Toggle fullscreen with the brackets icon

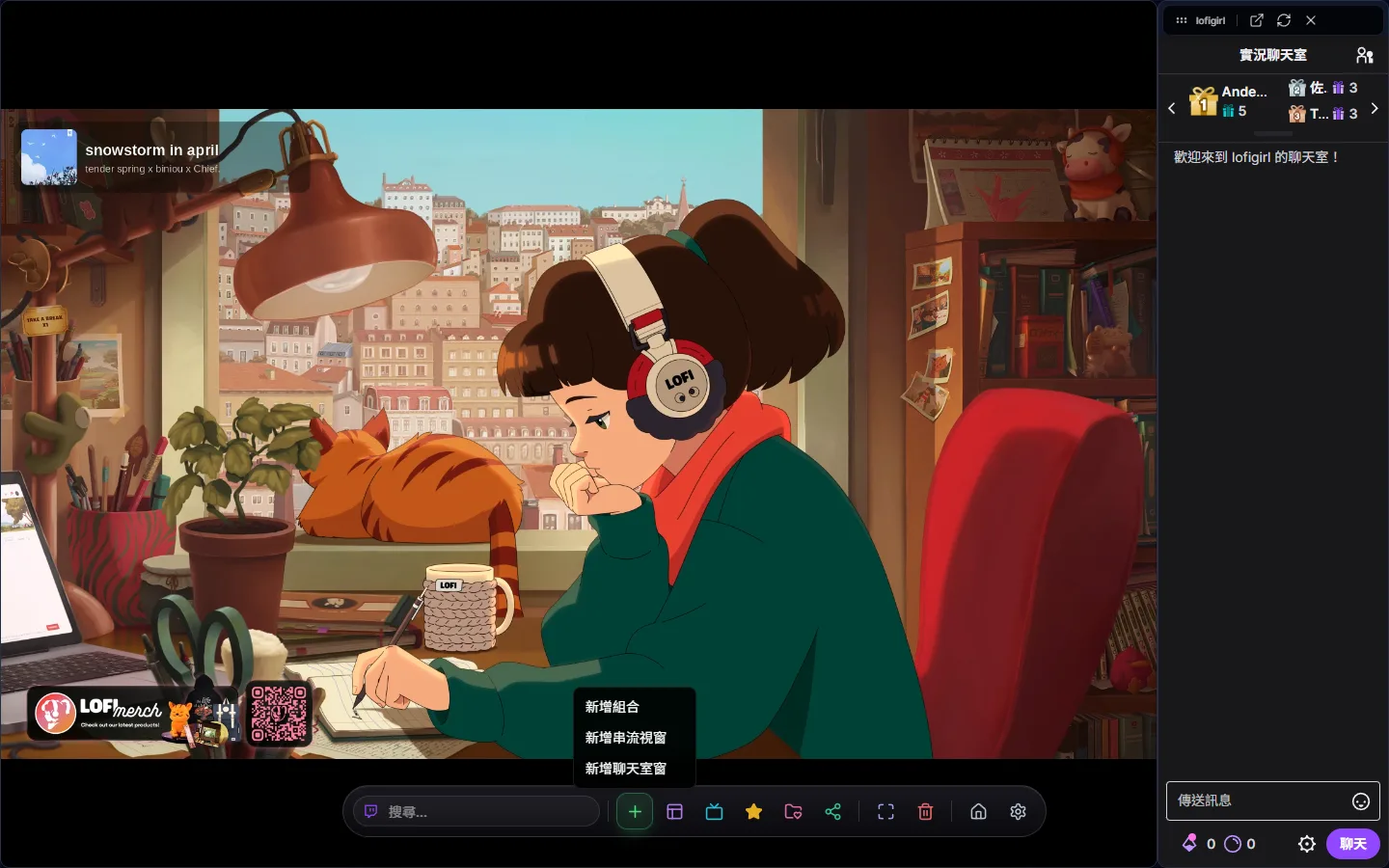pos(885,812)
